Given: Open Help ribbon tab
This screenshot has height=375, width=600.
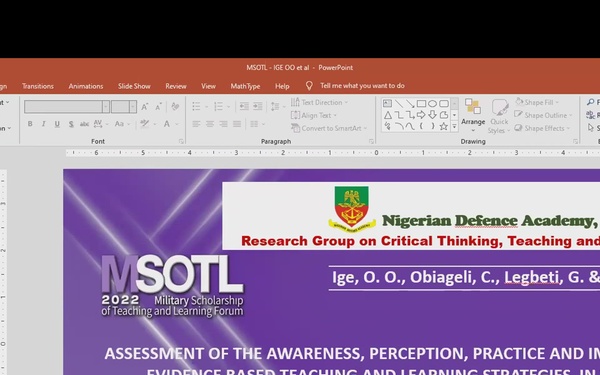Looking at the screenshot, I should click(282, 86).
